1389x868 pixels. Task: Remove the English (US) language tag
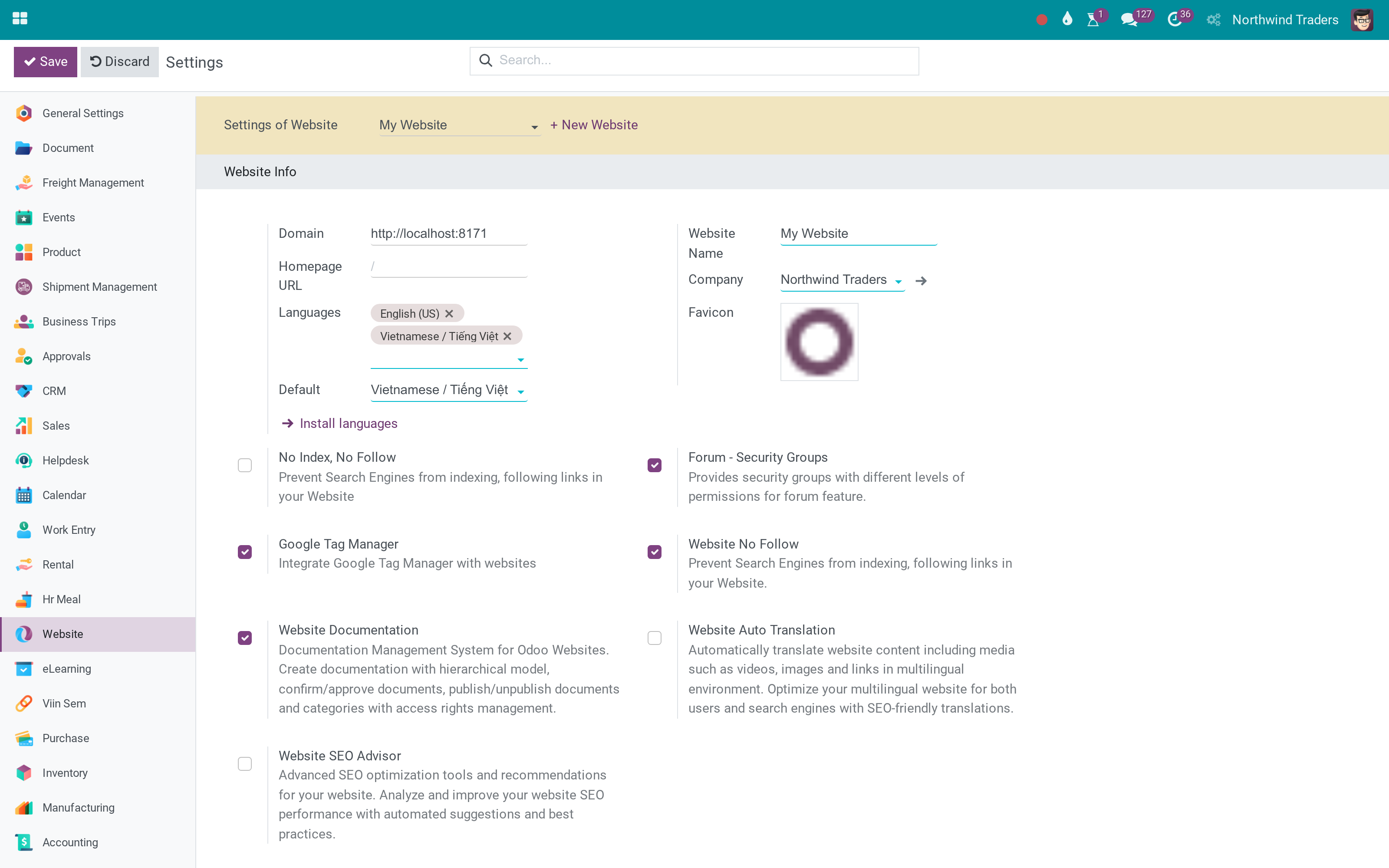(x=449, y=313)
